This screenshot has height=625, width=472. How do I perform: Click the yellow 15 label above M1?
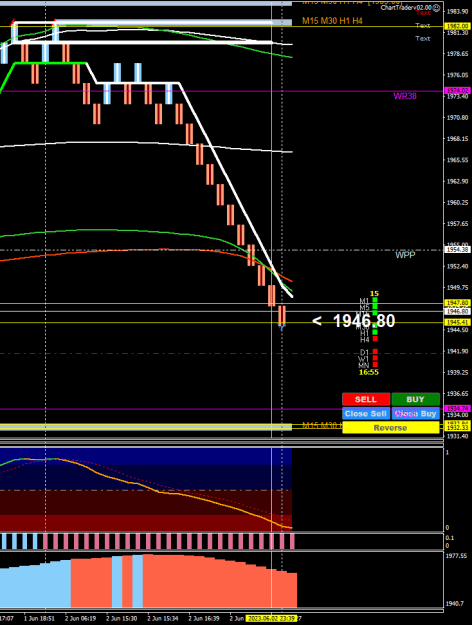(x=374, y=294)
